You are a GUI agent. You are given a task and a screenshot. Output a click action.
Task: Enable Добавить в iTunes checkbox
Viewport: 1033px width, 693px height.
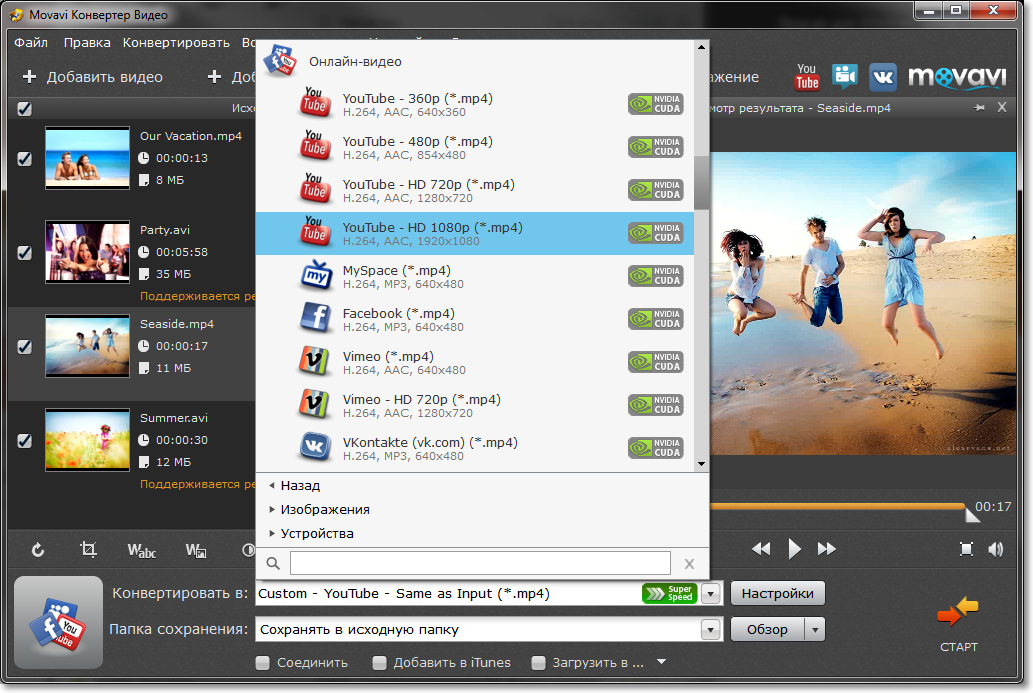[x=379, y=662]
